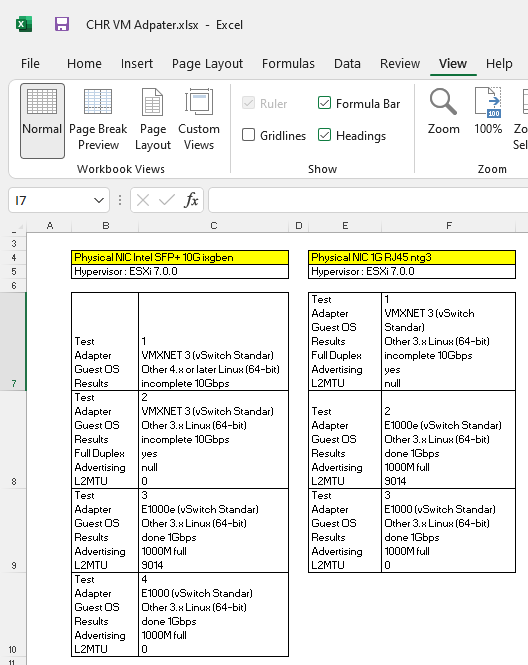The width and height of the screenshot is (528, 665).
Task: Select column C header
Action: (214, 226)
